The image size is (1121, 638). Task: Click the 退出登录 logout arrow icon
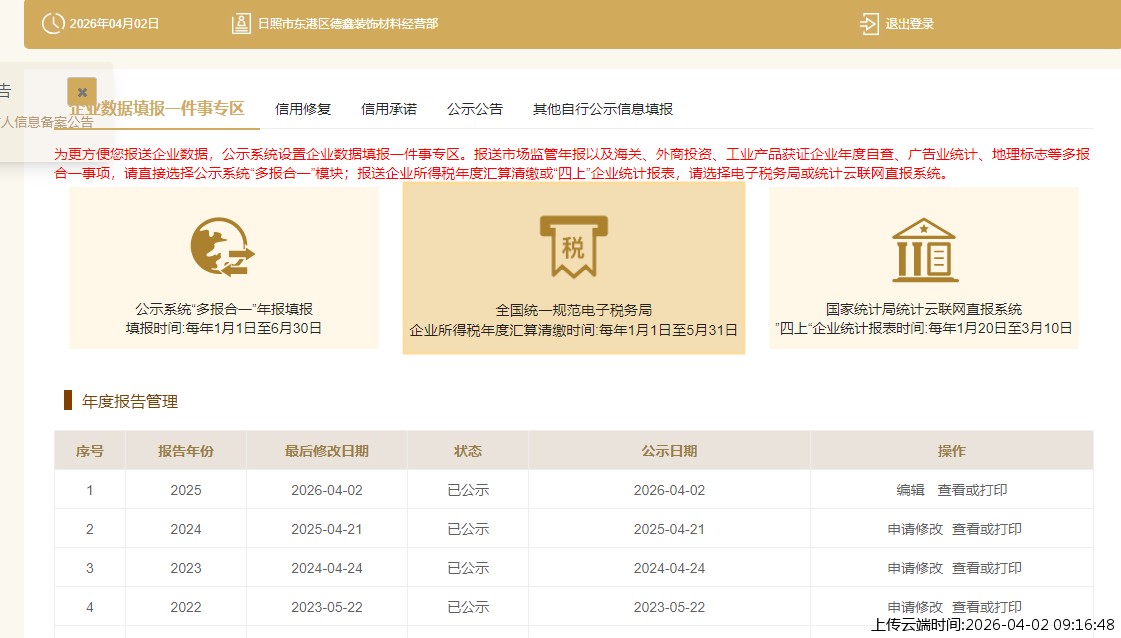[x=868, y=23]
